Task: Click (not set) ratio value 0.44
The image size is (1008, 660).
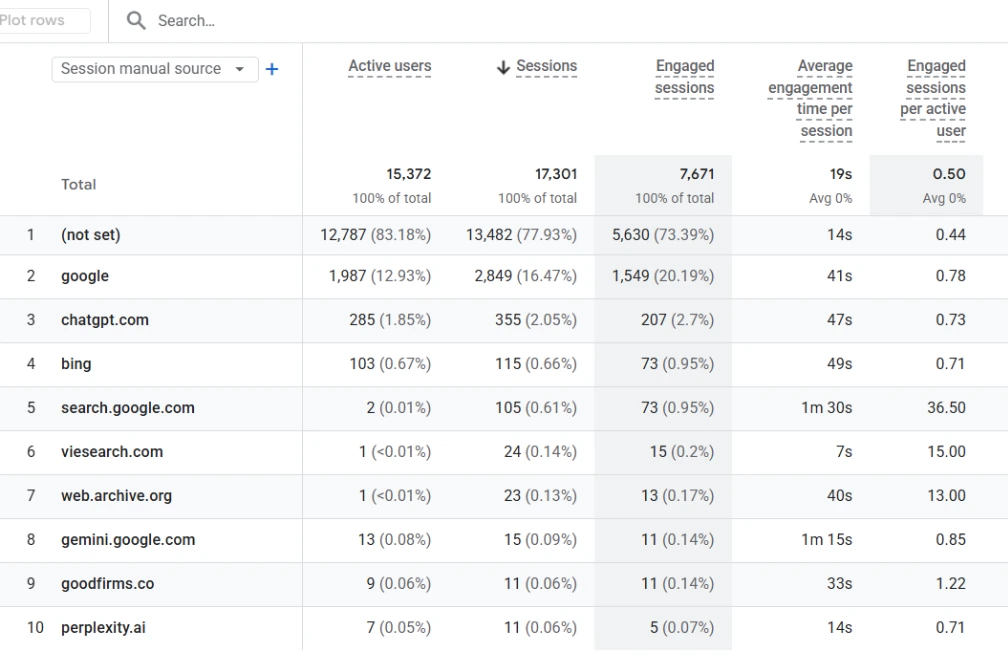Action: pyautogui.click(x=951, y=235)
